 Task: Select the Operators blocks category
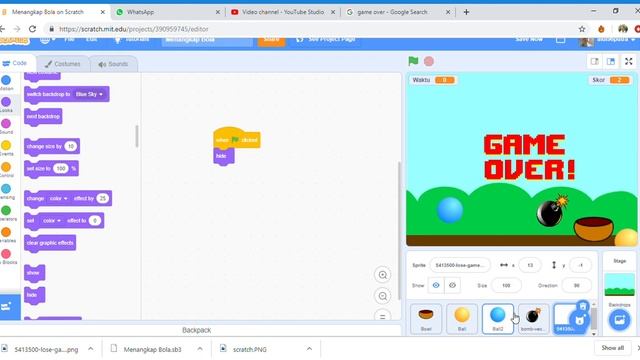tap(6, 213)
